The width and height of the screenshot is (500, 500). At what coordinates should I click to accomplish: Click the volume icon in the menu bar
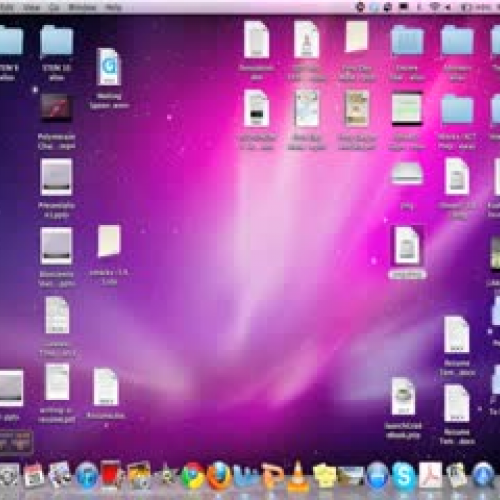point(448,7)
